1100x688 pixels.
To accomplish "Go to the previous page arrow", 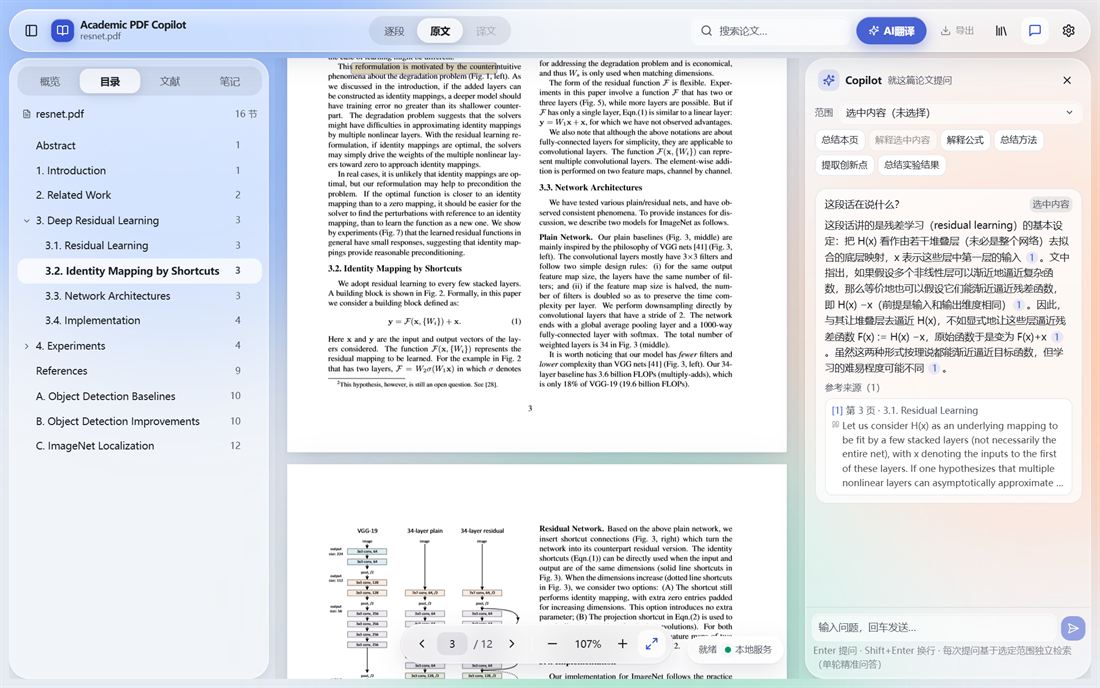I will point(422,644).
